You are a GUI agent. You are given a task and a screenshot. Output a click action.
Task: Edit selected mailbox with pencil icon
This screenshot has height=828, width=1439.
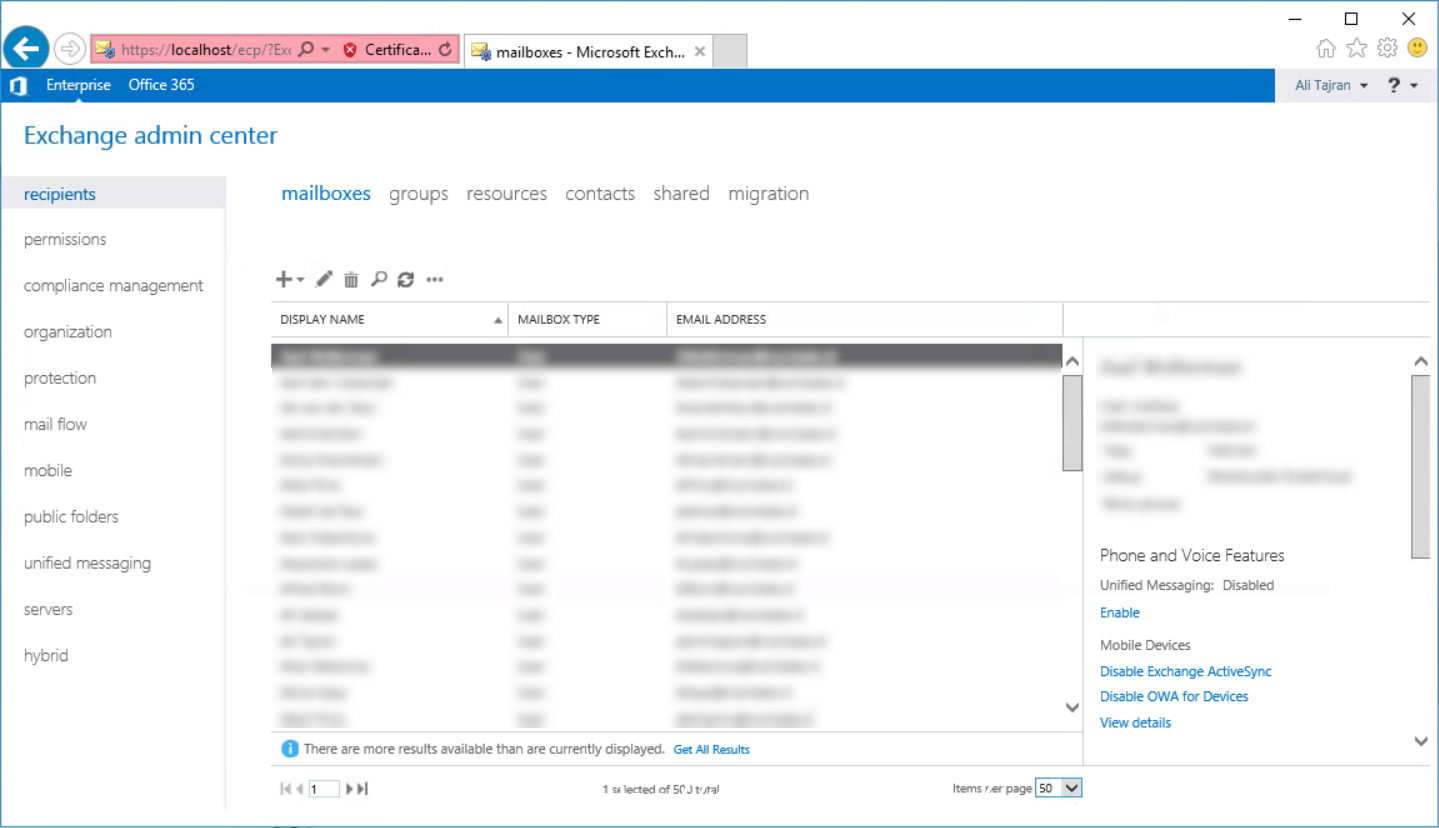click(324, 280)
